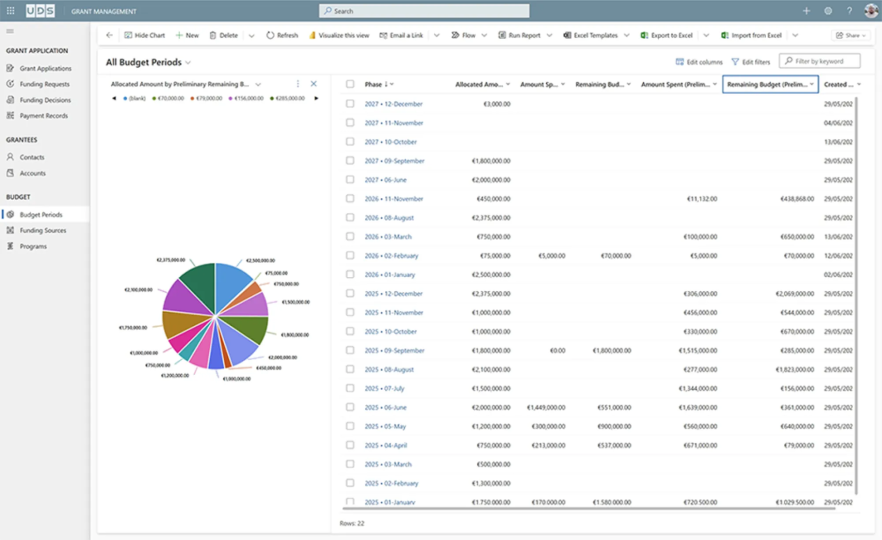Check the 2026 • 11-November row
Image resolution: width=882 pixels, height=540 pixels.
(x=350, y=198)
